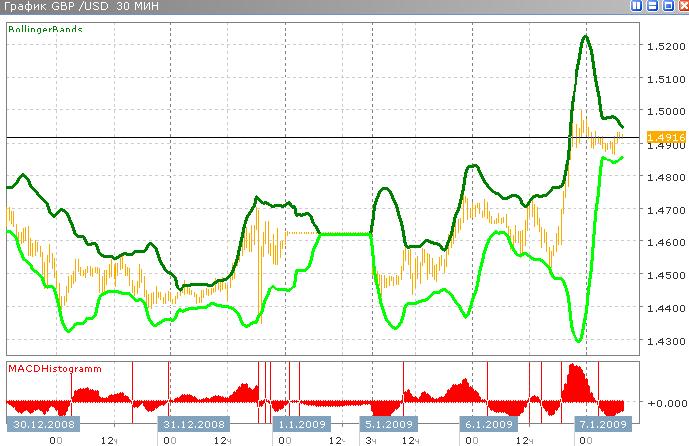
Task: Select the 1.1.2009 date marker
Action: [300, 424]
